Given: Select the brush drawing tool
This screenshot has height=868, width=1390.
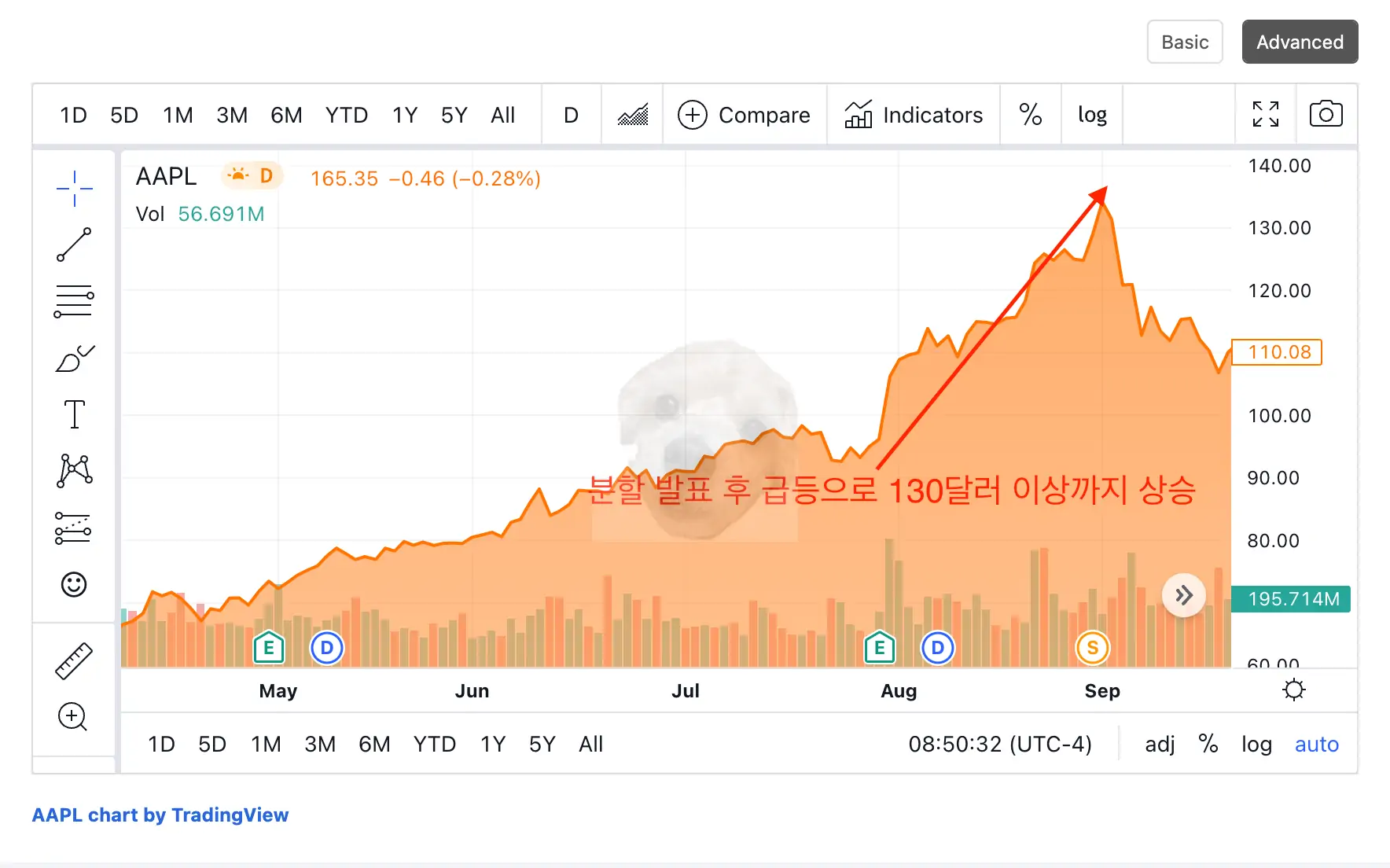Looking at the screenshot, I should point(73,359).
